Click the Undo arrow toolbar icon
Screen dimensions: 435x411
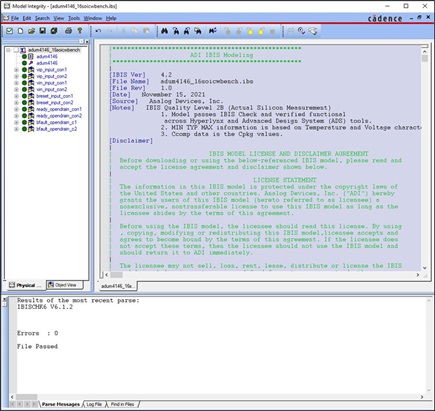coord(98,31)
